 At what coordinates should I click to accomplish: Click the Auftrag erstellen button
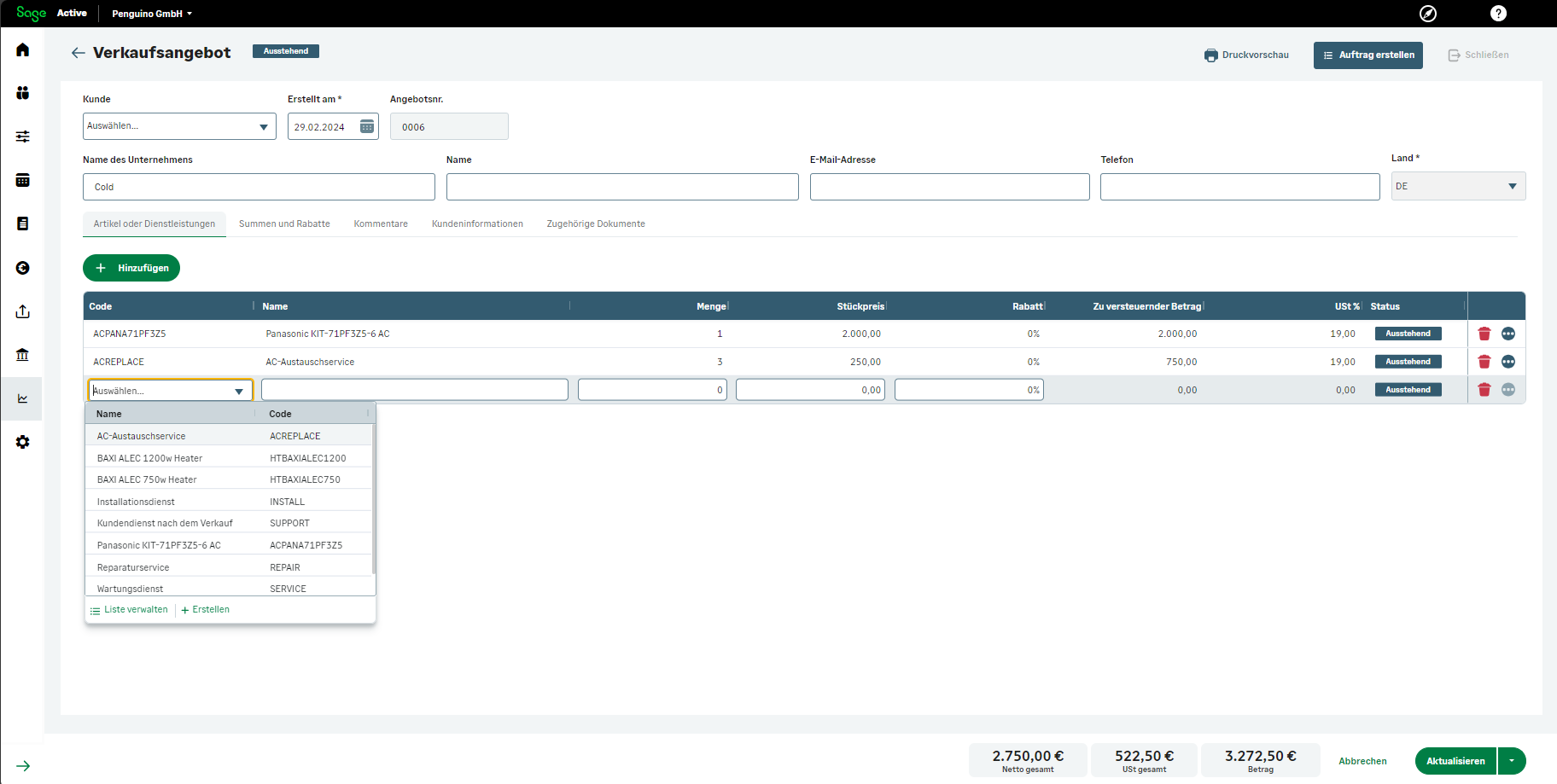click(x=1367, y=55)
